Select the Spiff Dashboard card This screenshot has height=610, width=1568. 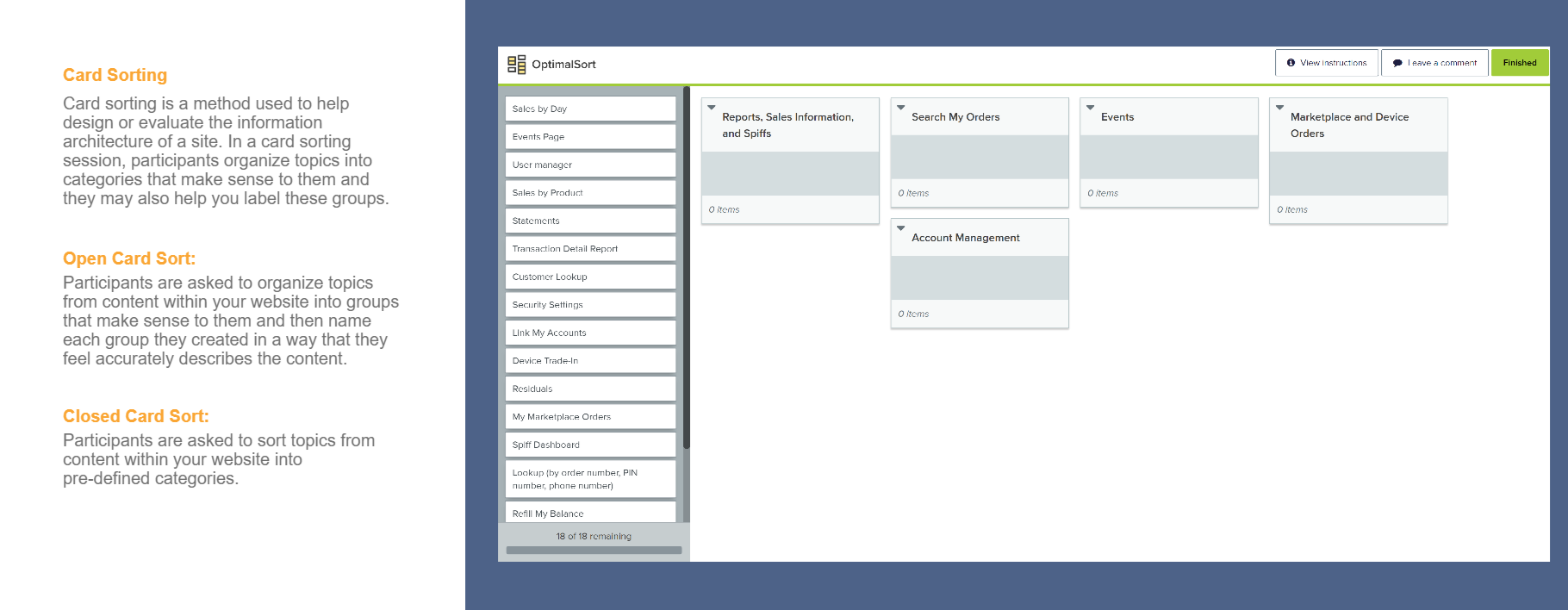pos(590,445)
